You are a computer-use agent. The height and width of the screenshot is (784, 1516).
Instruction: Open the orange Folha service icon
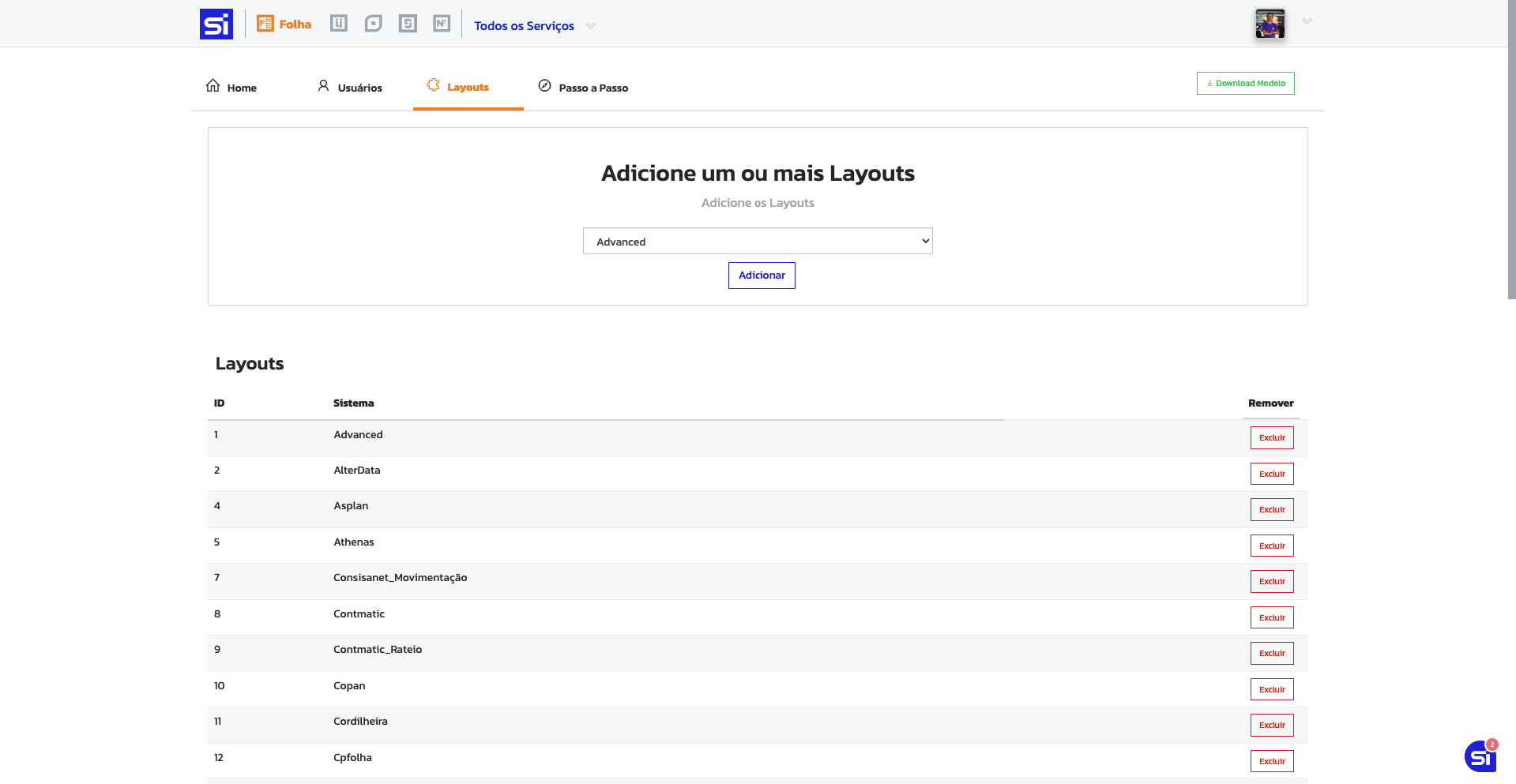(284, 24)
